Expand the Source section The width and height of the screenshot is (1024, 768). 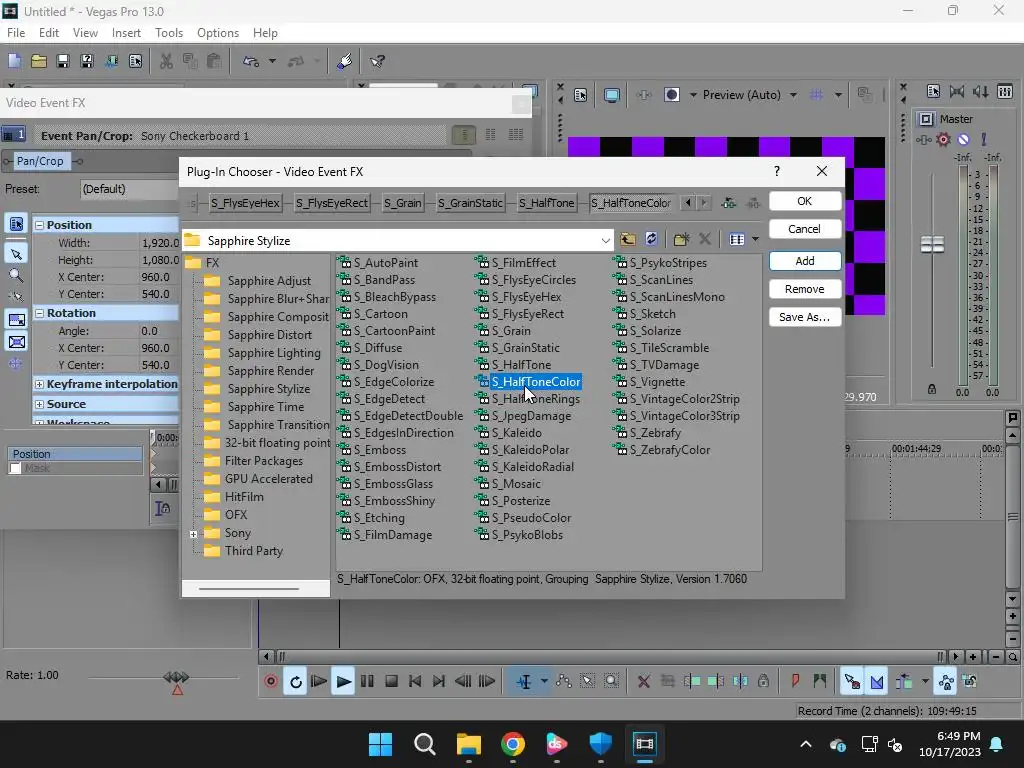[x=39, y=404]
